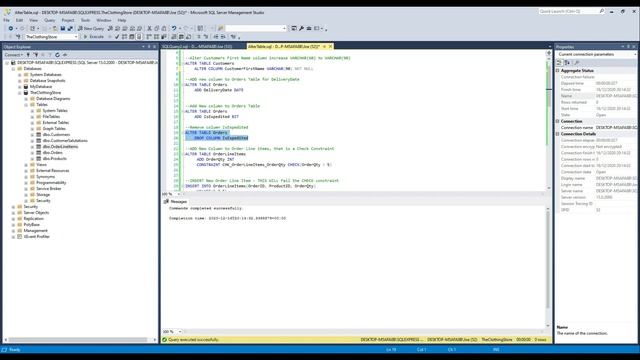This screenshot has height=360, width=640.
Task: Click the Alphabetical sort icon in Properties toolbar
Action: click(x=567, y=62)
